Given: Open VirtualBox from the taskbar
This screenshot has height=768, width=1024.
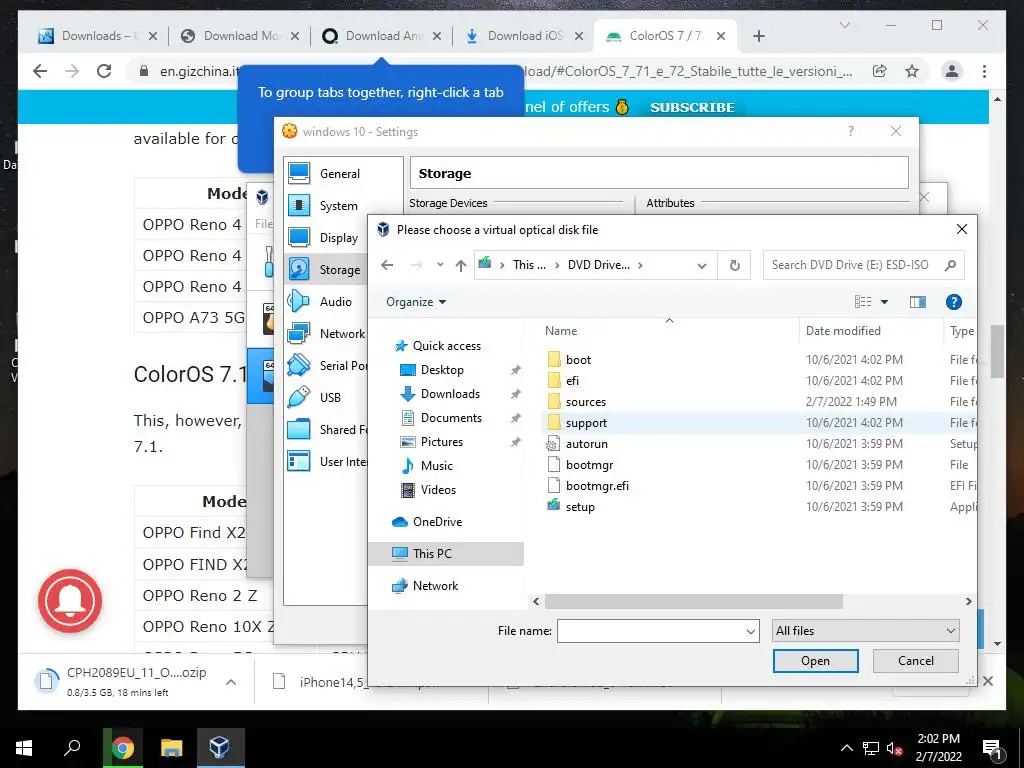Looking at the screenshot, I should [219, 748].
